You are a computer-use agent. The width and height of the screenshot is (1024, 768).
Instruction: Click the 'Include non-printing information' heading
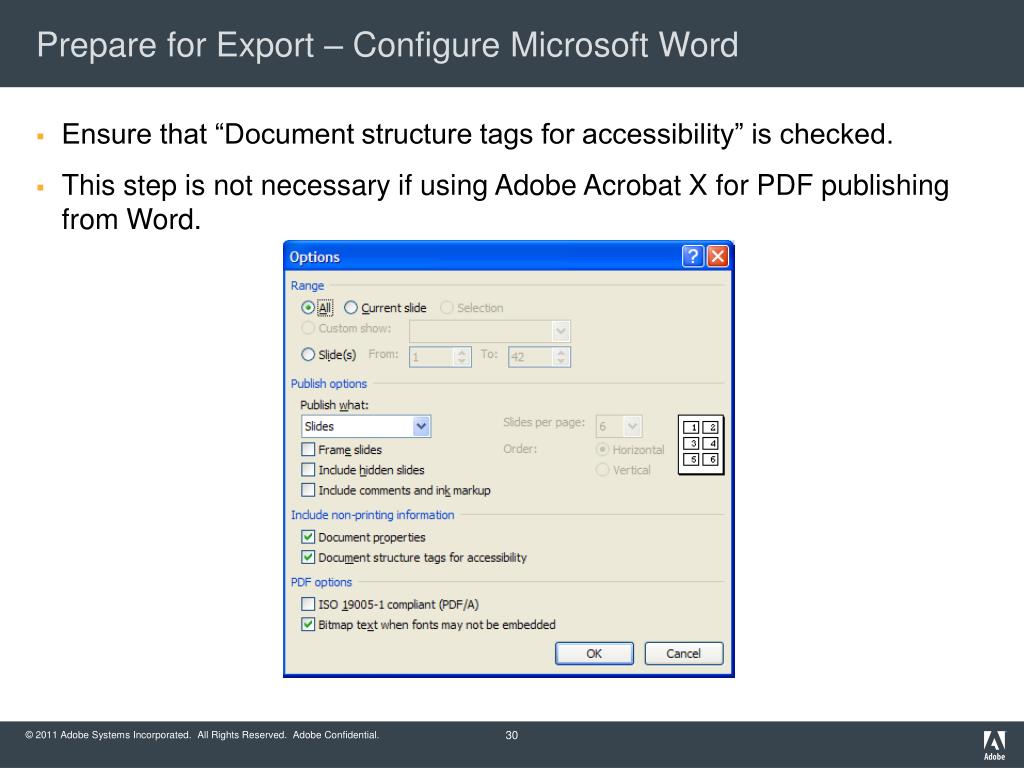pos(372,515)
